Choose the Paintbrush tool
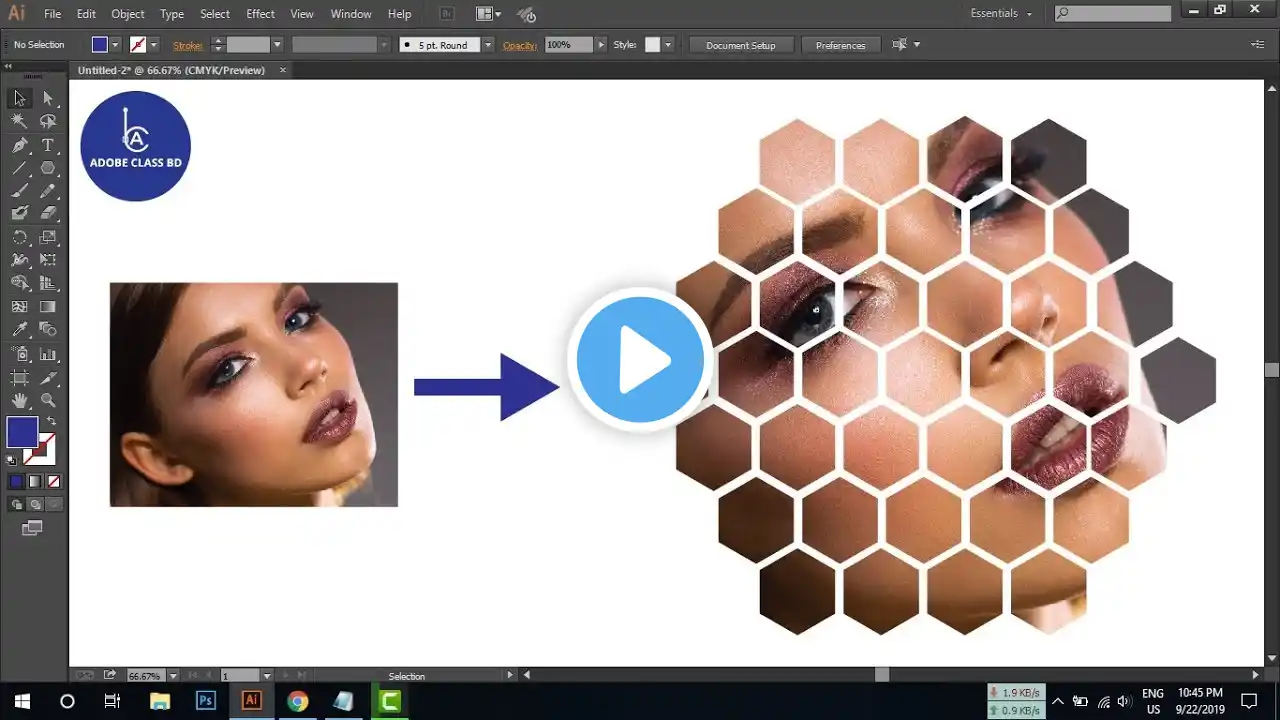The width and height of the screenshot is (1280, 720). 18,190
